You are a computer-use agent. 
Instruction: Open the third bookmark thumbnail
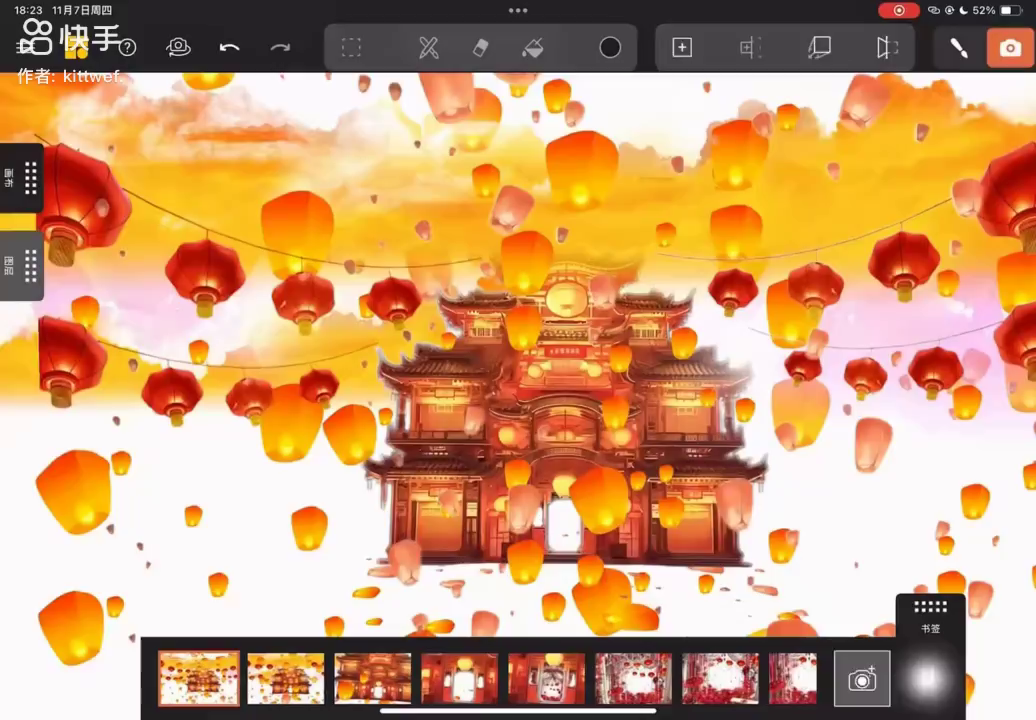(373, 678)
